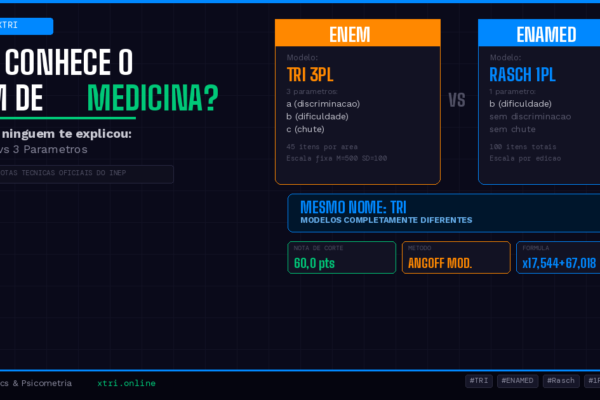Click the '3 parametros:' label in the ENEM card
Viewport: 600px width, 400px height.
click(x=312, y=91)
